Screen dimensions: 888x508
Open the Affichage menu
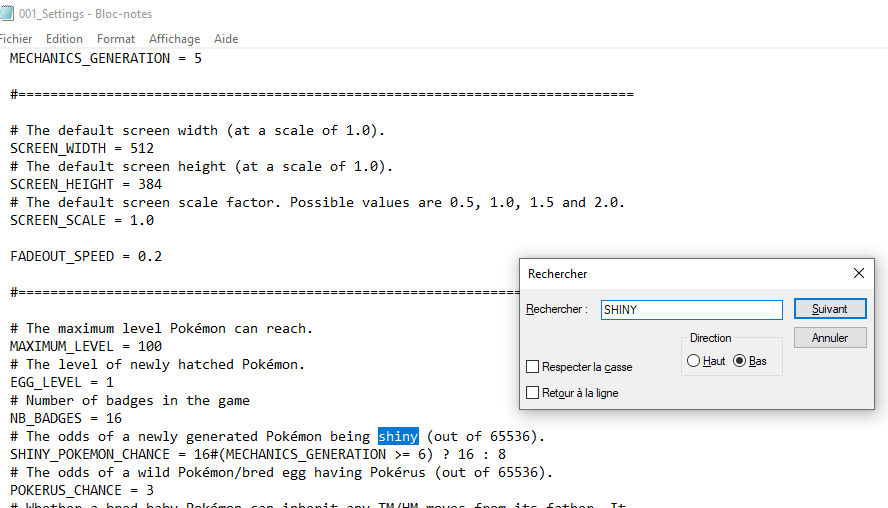click(174, 39)
